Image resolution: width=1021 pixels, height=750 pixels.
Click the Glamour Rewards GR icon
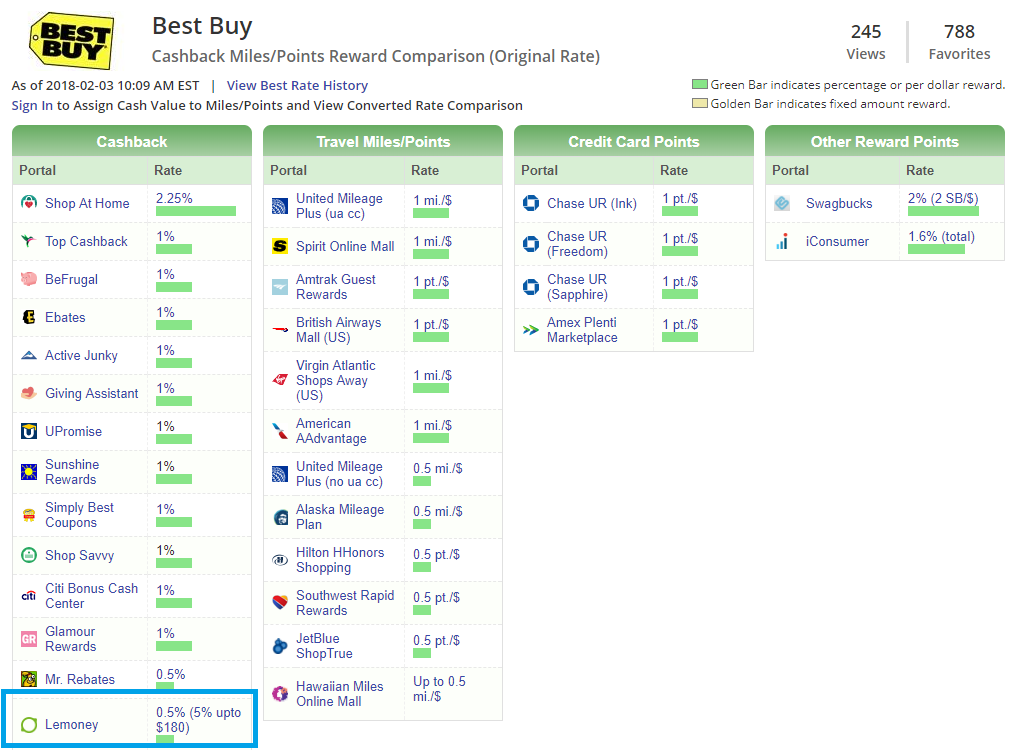click(29, 639)
